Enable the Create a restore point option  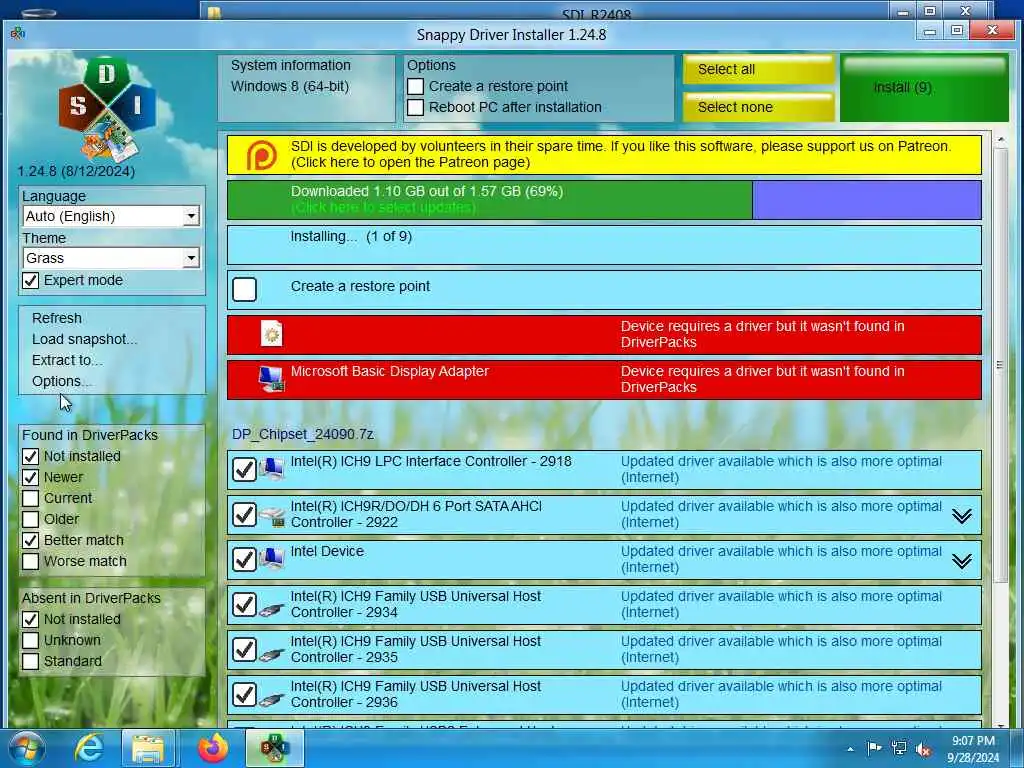pos(415,86)
